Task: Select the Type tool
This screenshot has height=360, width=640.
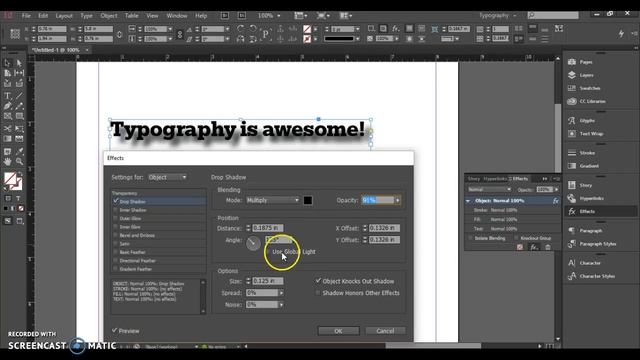Action: click(x=7, y=96)
